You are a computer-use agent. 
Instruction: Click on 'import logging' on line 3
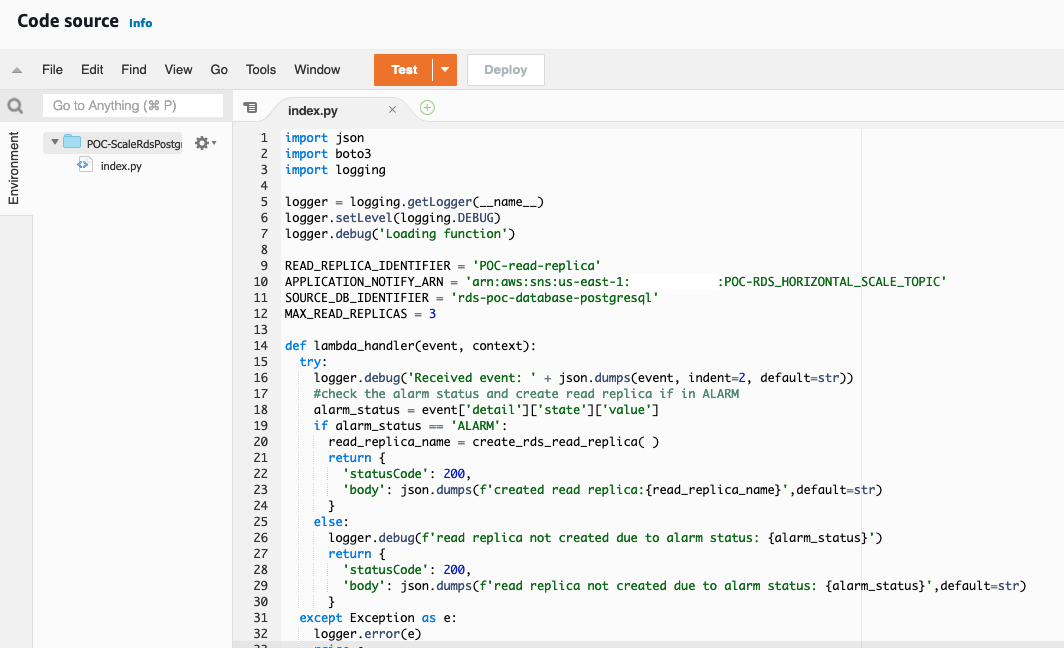[x=335, y=170]
